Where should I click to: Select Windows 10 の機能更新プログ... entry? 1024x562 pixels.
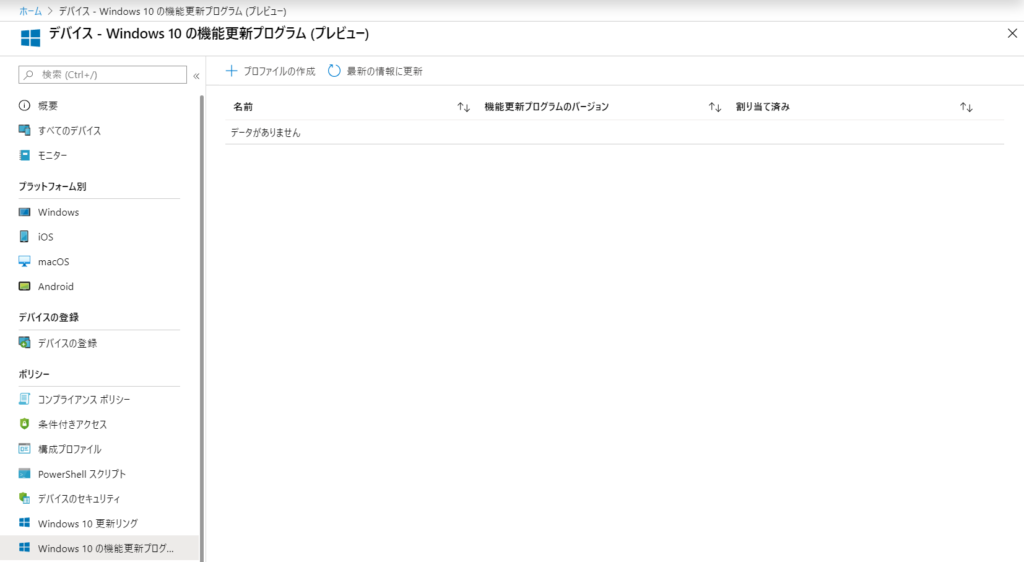coord(99,548)
